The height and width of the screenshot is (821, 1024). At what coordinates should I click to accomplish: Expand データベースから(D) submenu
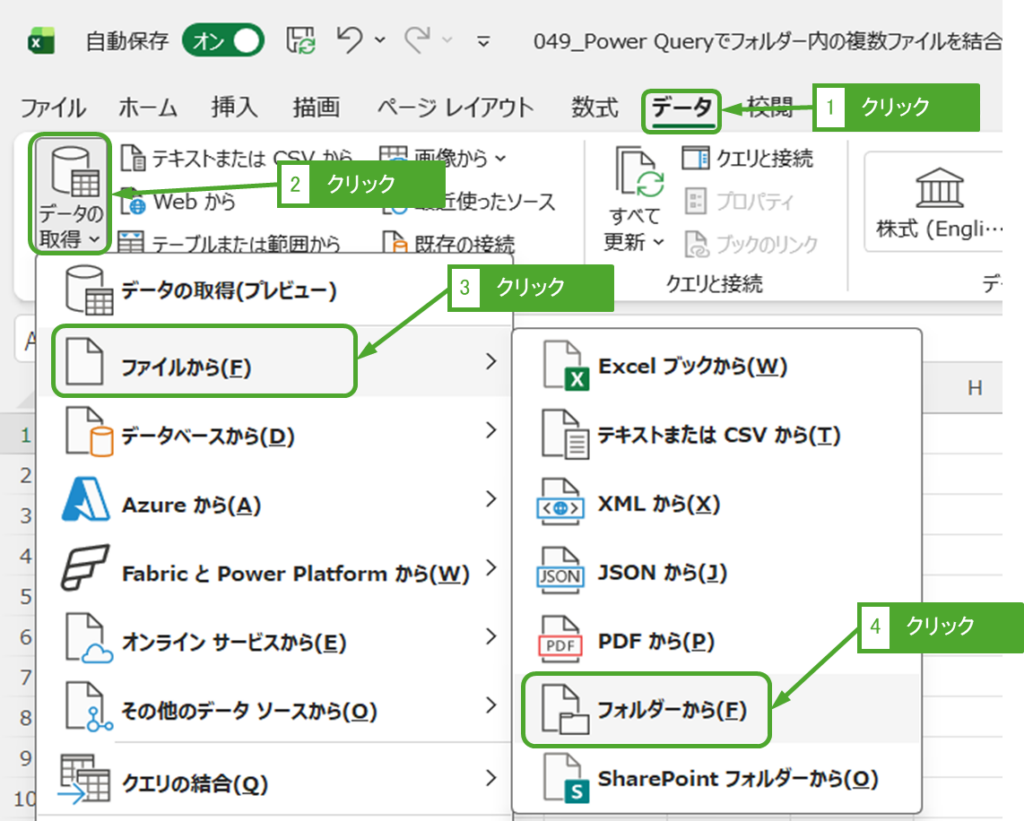pos(208,436)
